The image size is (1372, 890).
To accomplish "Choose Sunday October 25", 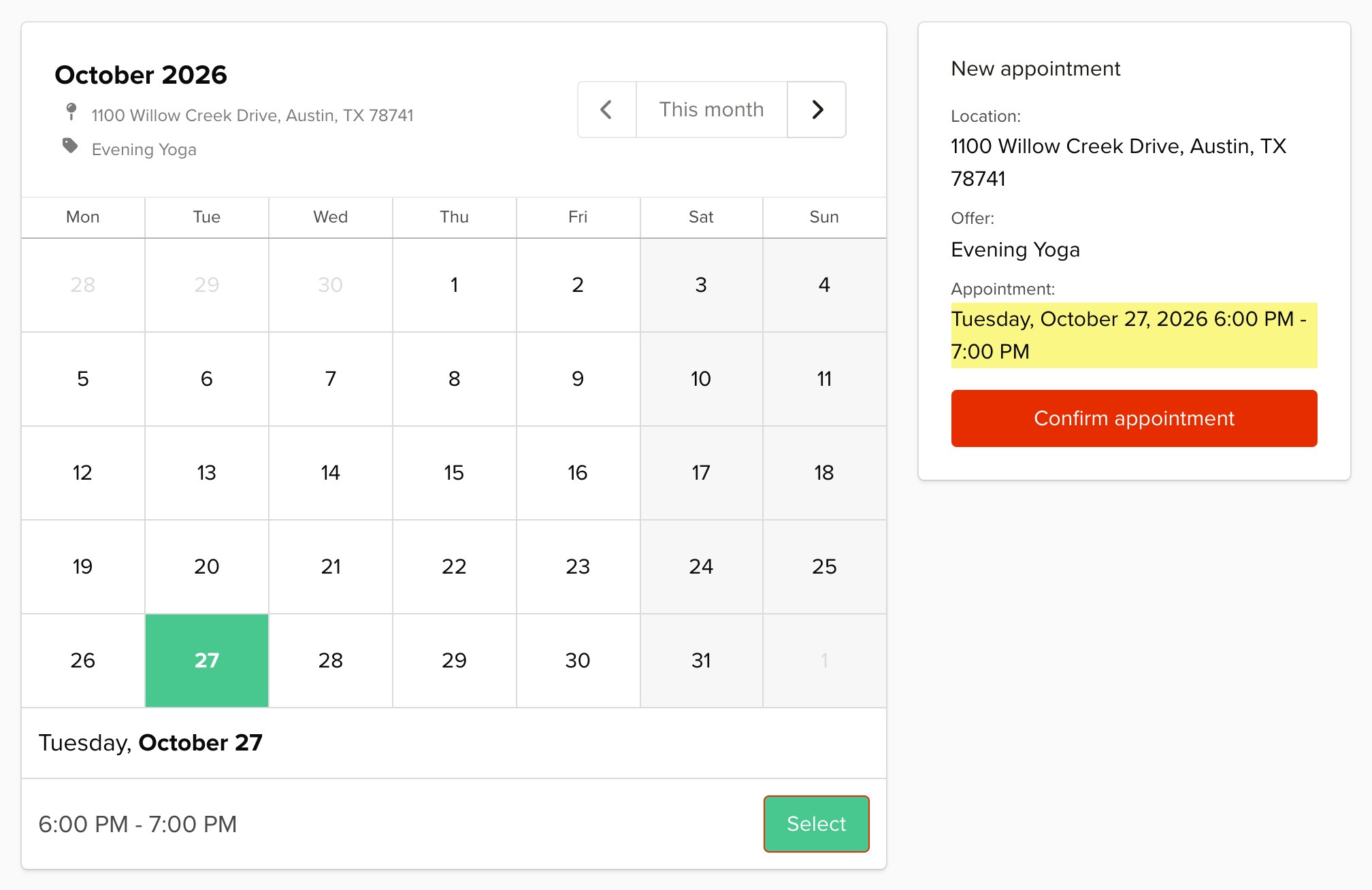I will [x=824, y=567].
